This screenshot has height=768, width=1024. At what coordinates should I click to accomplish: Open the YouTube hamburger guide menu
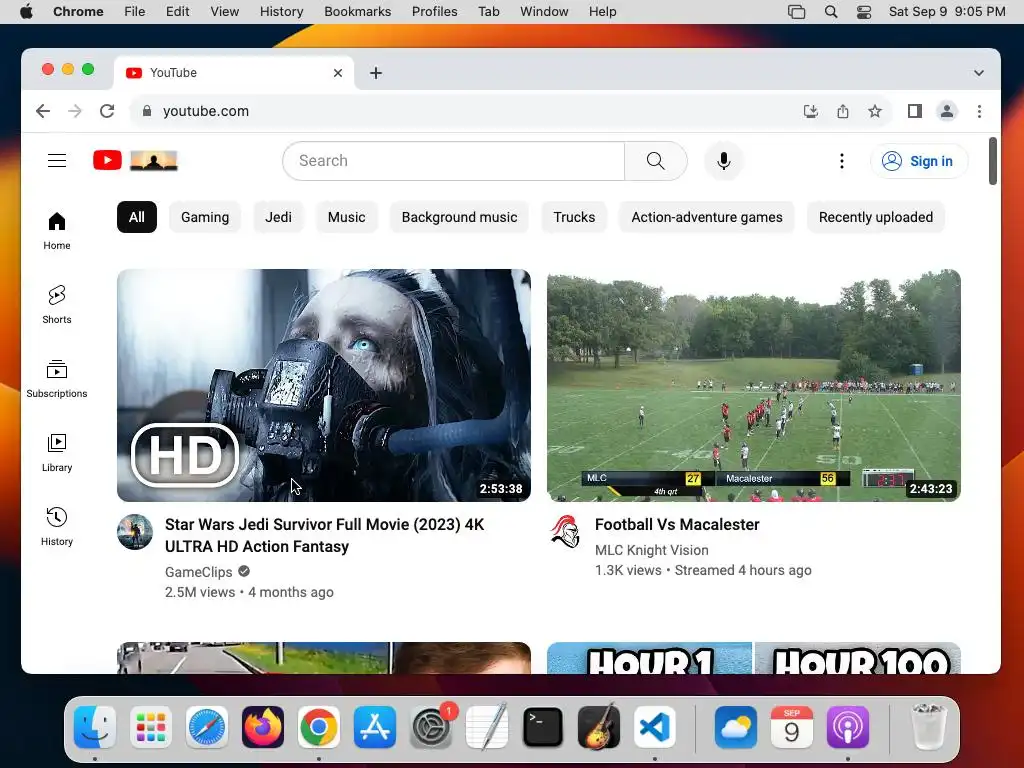(x=57, y=161)
